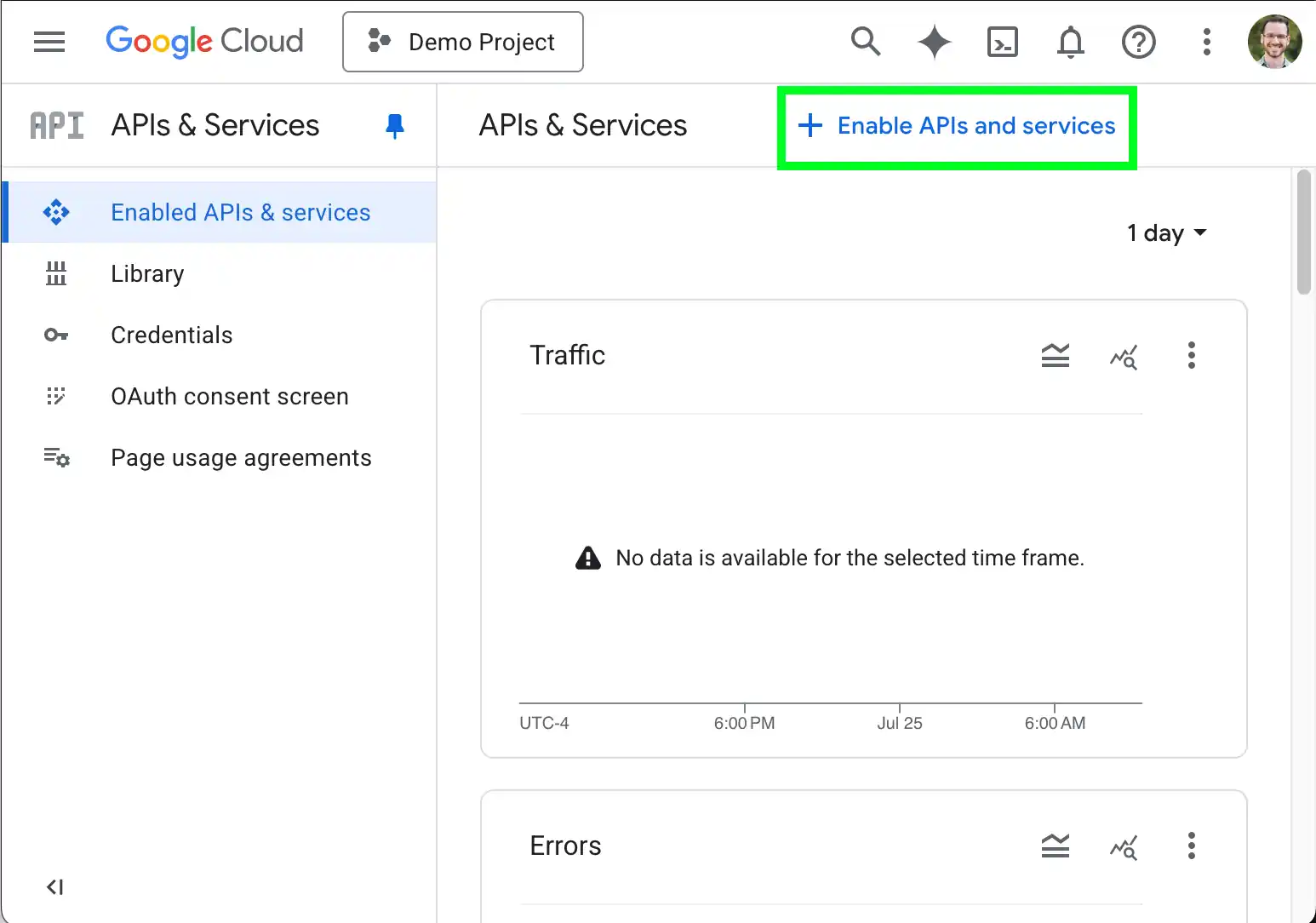Click the Library icon in the sidebar
1316x923 pixels.
tap(56, 273)
